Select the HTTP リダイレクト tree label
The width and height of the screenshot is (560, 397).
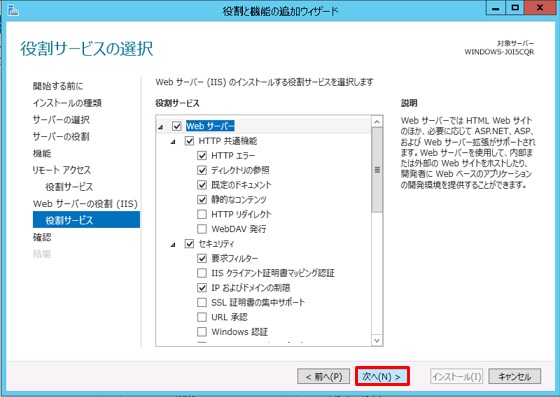pyautogui.click(x=241, y=214)
